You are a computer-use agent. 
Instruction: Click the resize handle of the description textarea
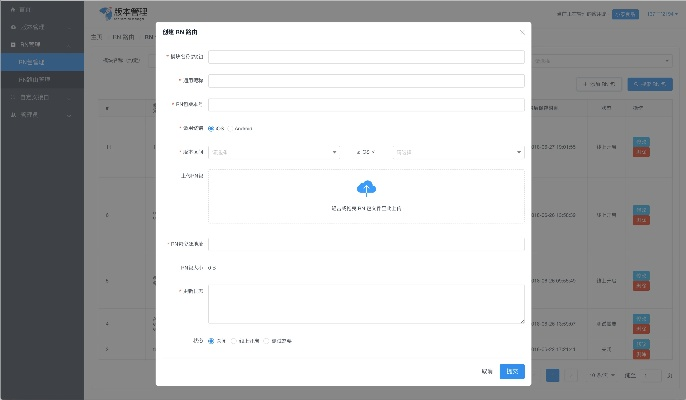[521, 321]
